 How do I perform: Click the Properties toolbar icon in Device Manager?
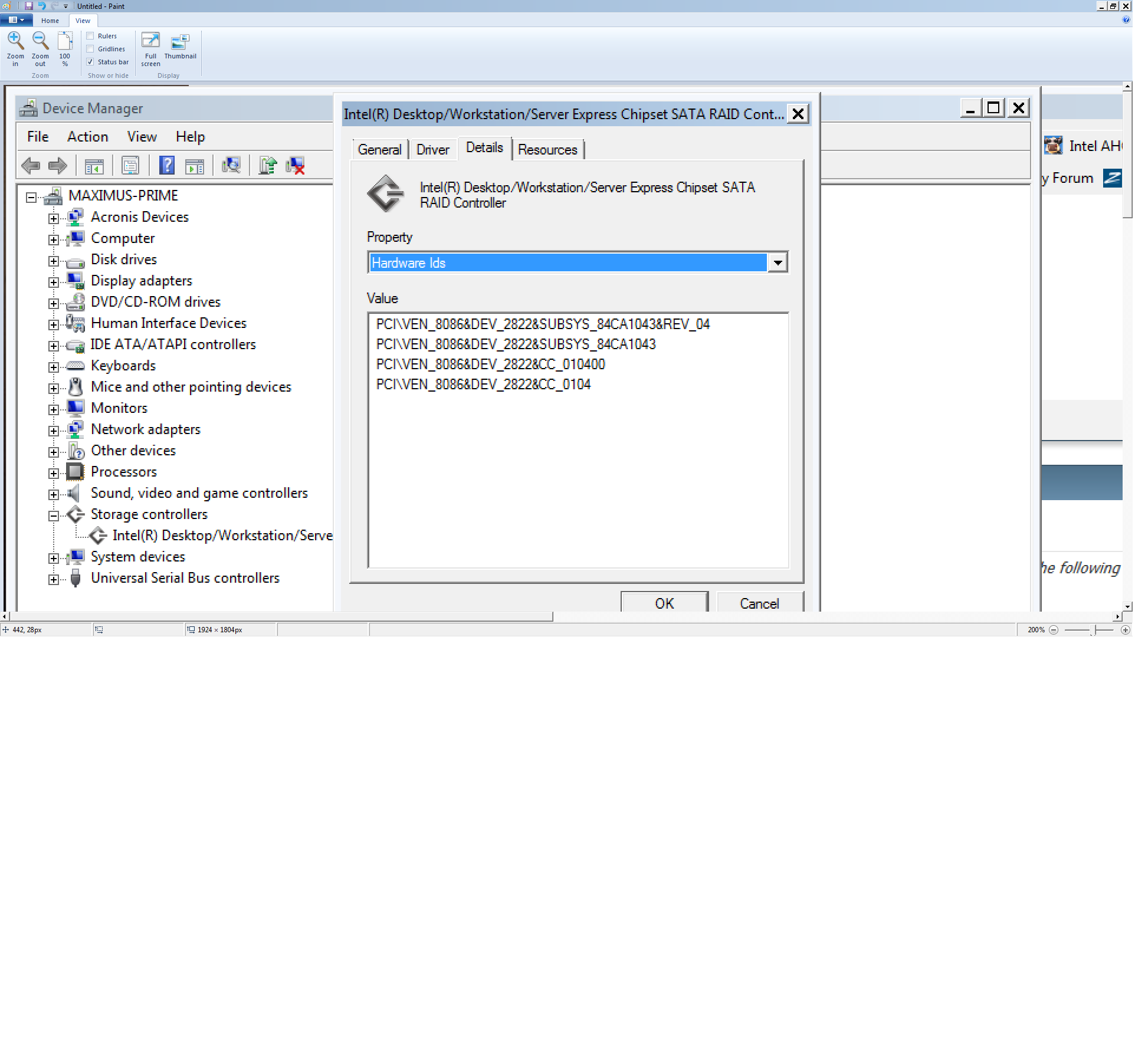130,166
